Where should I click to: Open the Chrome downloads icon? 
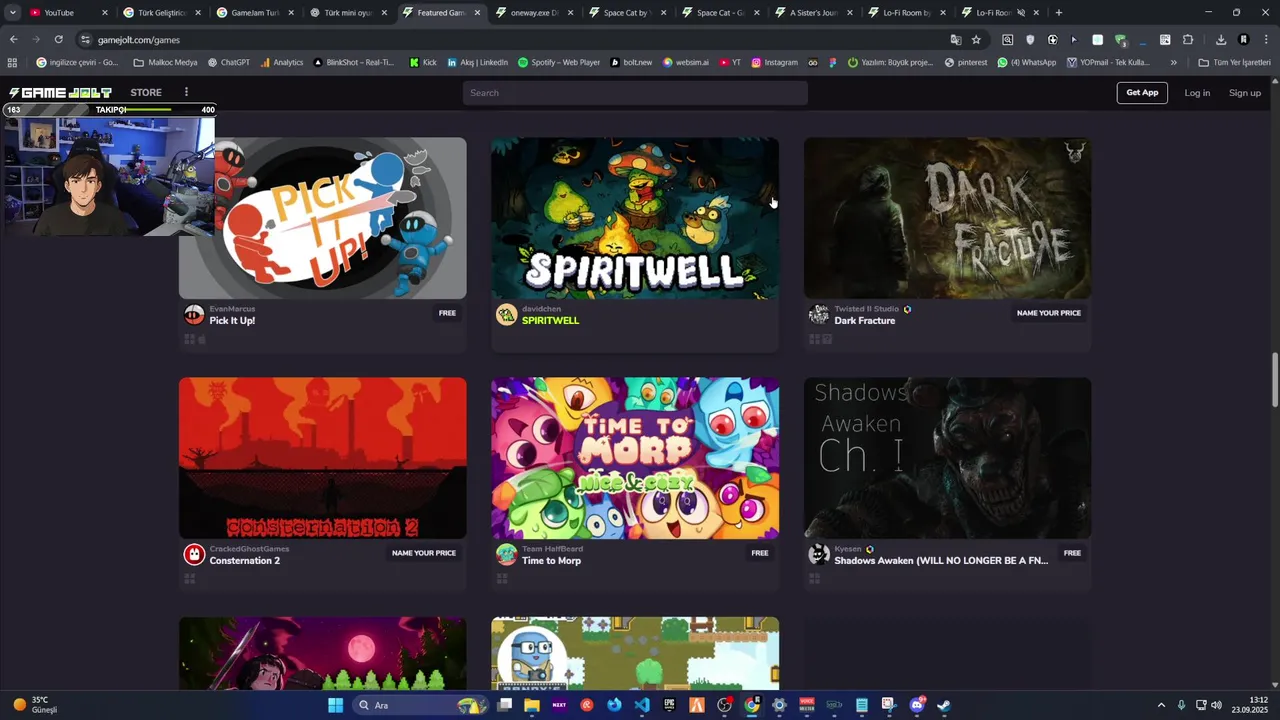[x=1221, y=39]
